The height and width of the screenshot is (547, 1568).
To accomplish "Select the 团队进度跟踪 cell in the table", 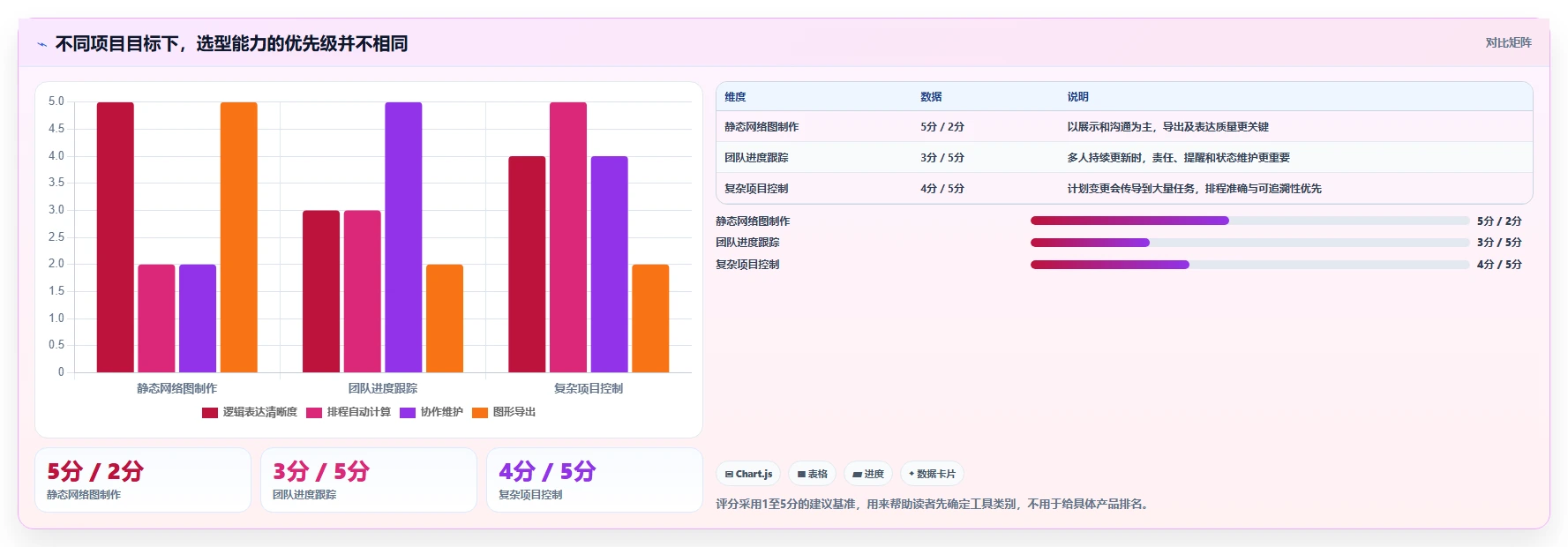I will [x=756, y=158].
